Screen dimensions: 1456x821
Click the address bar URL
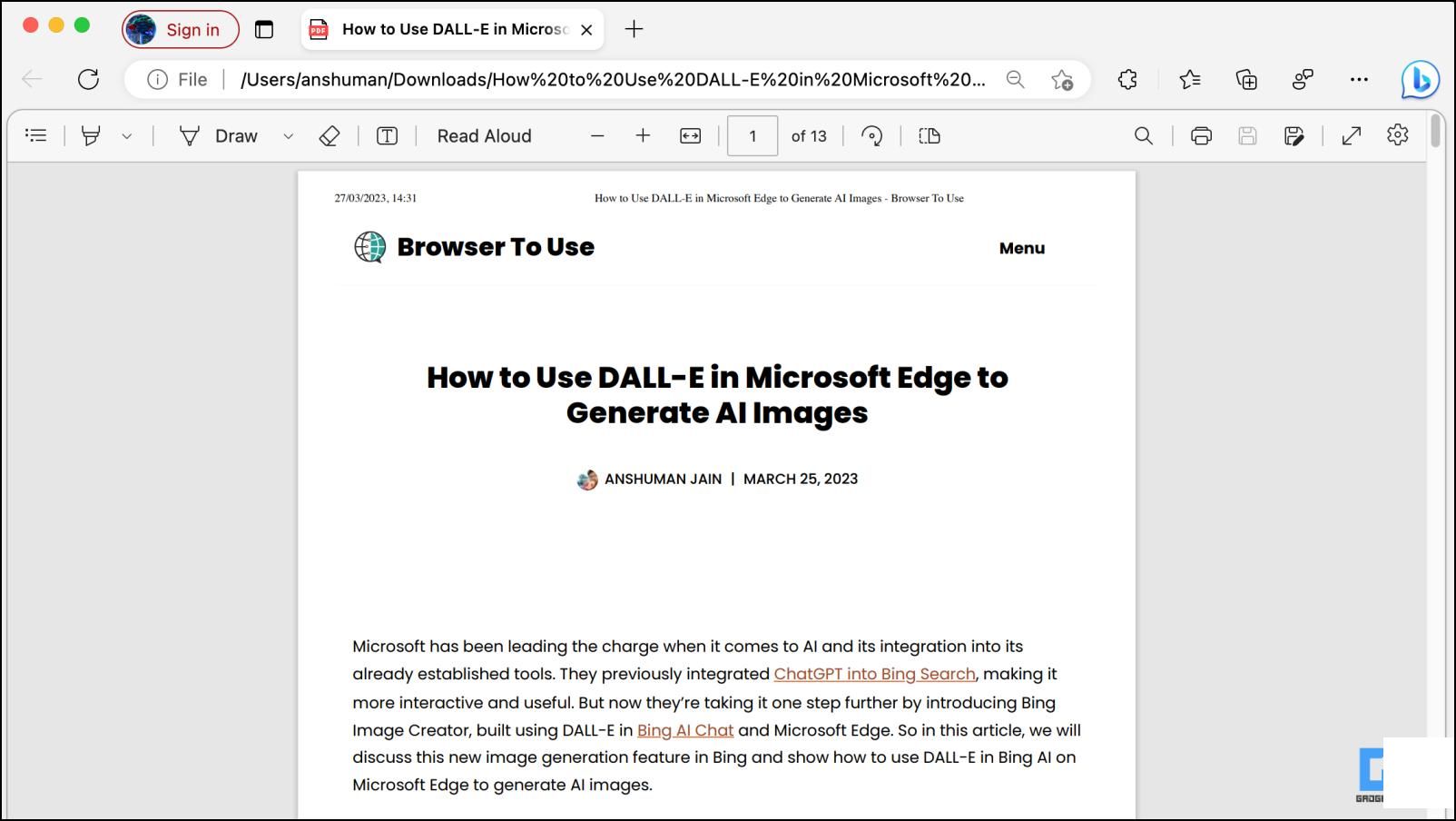(x=613, y=80)
